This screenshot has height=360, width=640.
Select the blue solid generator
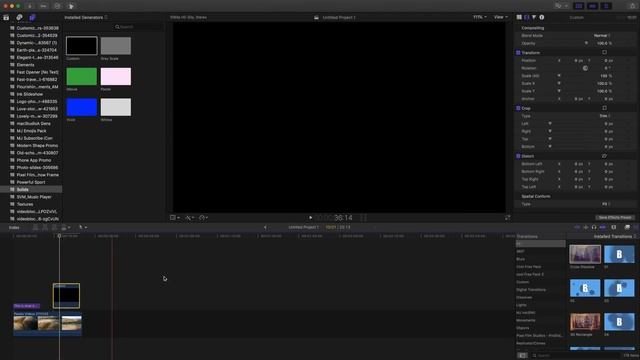click(x=82, y=107)
